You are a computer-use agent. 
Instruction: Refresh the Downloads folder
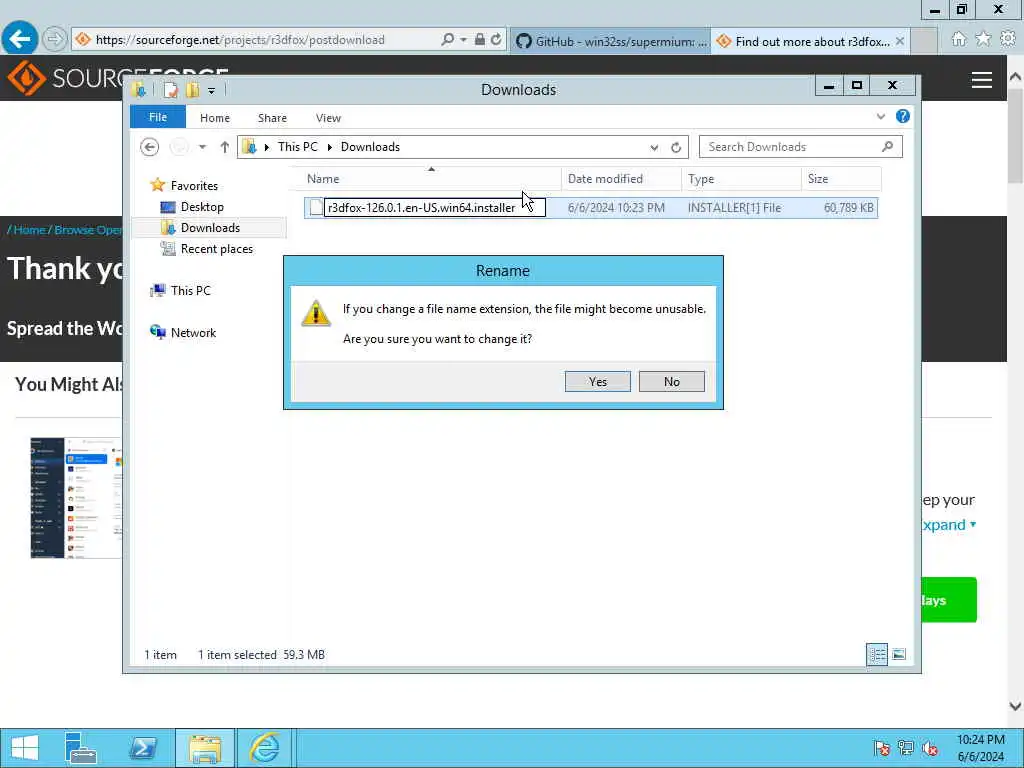pyautogui.click(x=676, y=148)
